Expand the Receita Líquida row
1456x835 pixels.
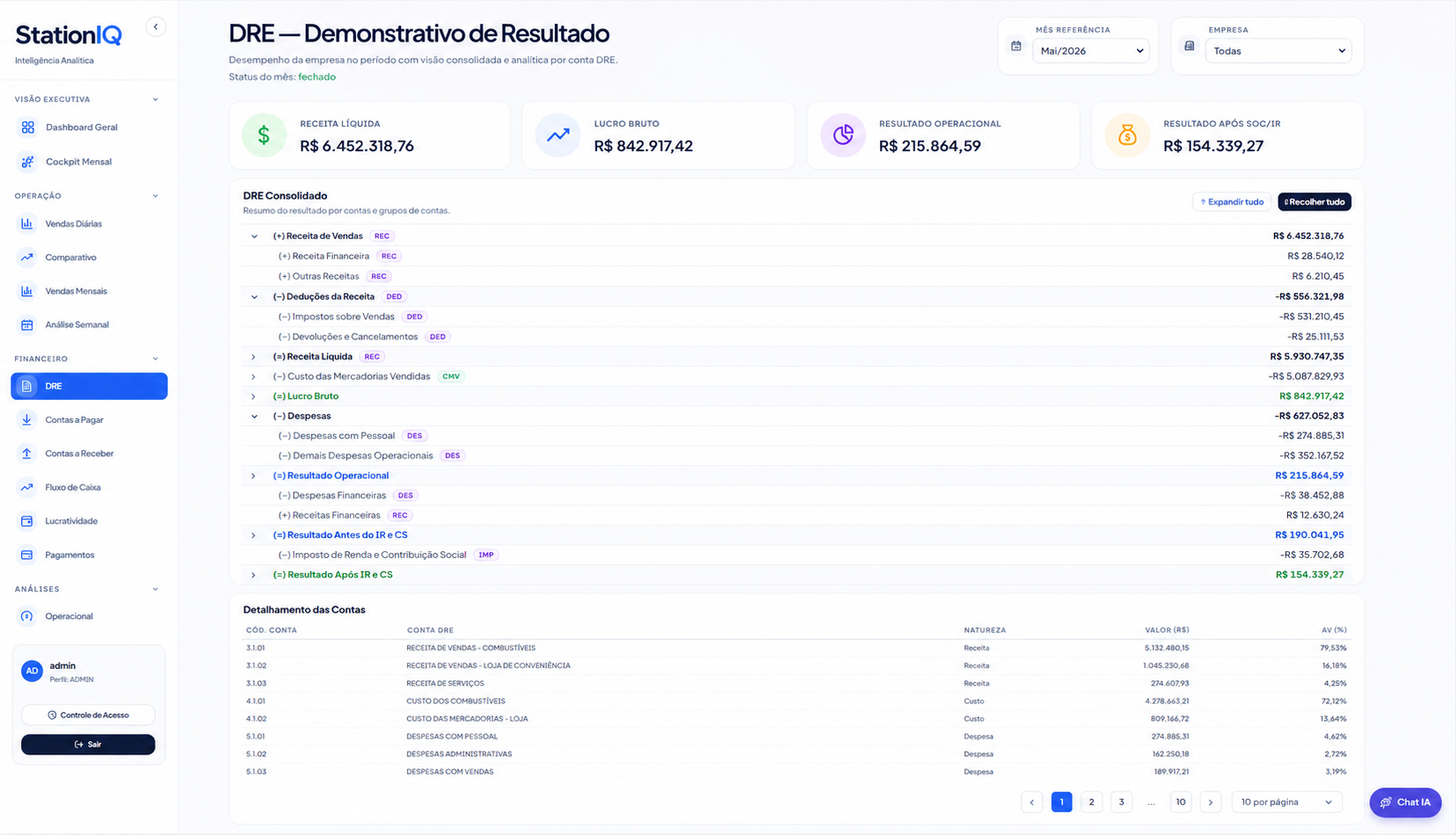click(254, 357)
